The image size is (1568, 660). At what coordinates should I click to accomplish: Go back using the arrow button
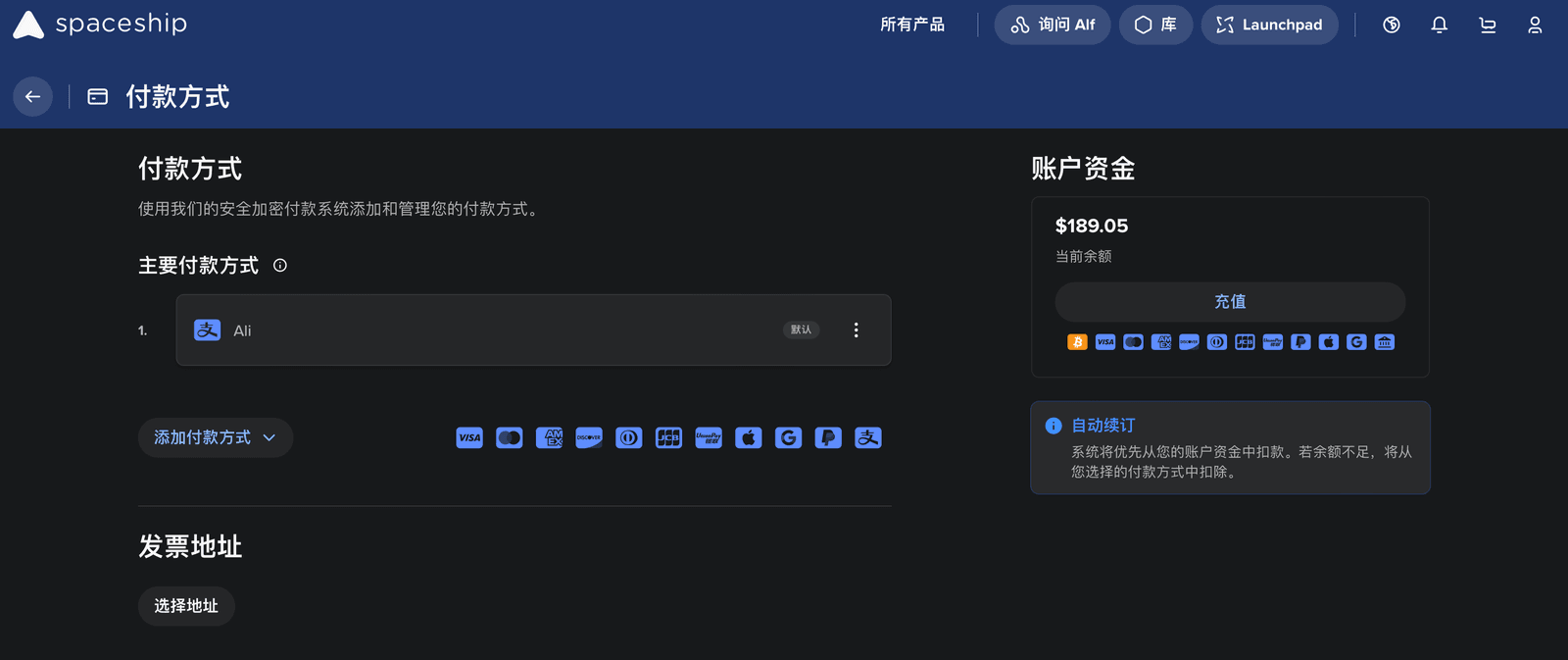32,96
